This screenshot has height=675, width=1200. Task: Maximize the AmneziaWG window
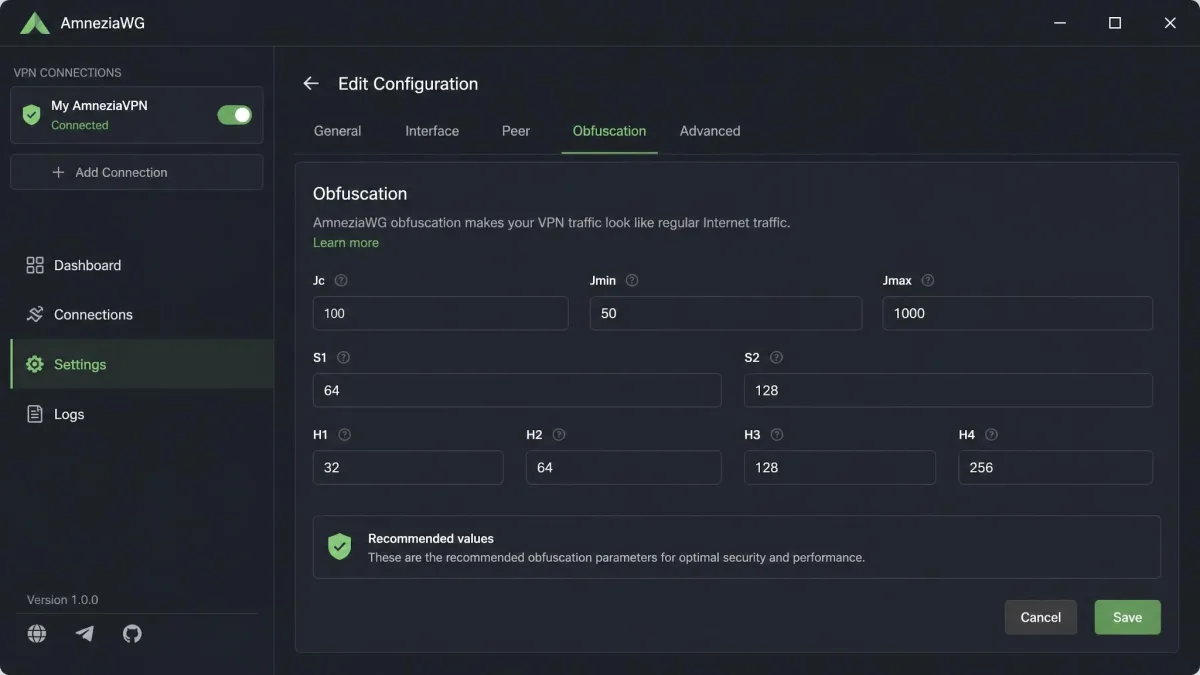point(1115,23)
